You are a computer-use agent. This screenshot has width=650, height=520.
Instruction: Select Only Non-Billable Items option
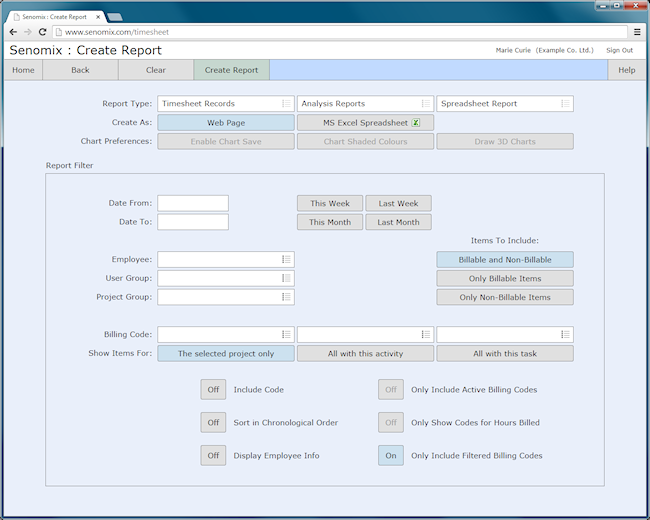[505, 297]
